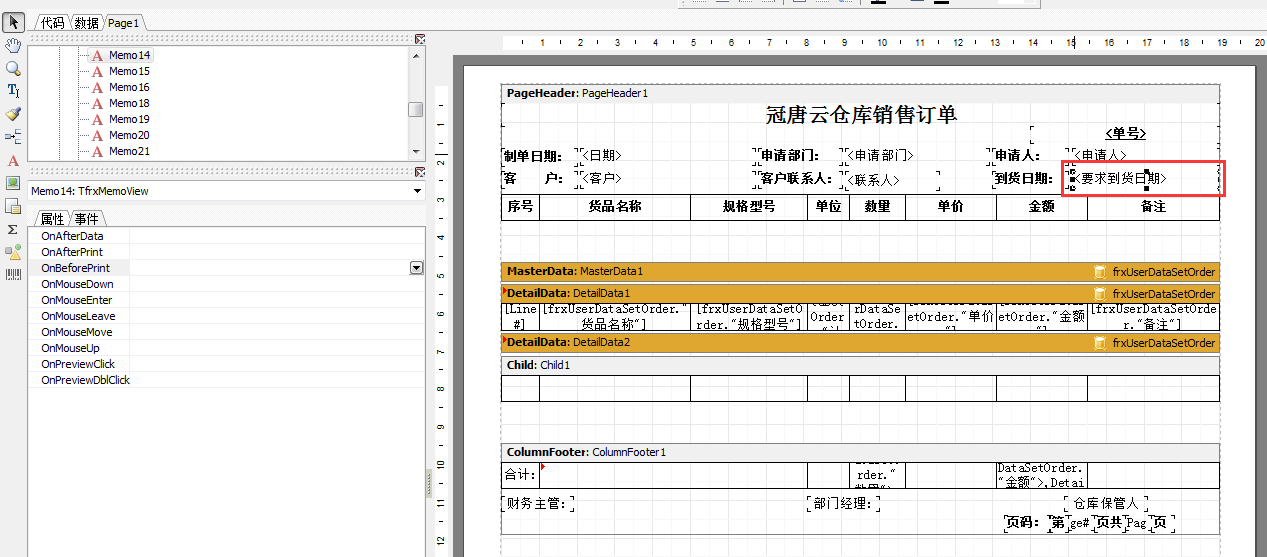Insert a text memo object
Viewport: 1267px width, 557px height.
tap(13, 160)
